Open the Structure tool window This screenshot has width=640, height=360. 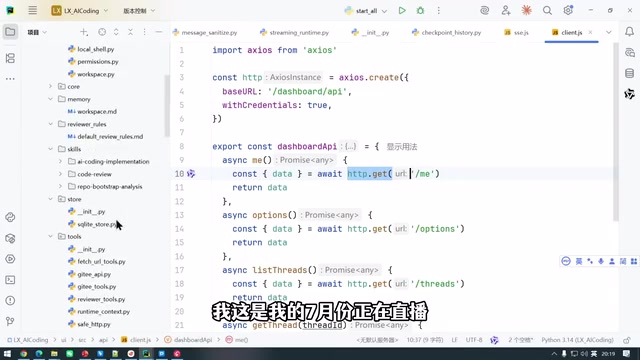click(10, 58)
